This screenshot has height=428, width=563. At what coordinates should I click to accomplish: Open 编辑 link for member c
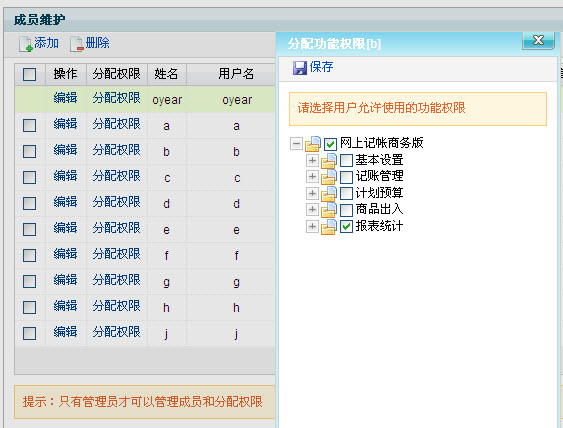click(x=65, y=176)
